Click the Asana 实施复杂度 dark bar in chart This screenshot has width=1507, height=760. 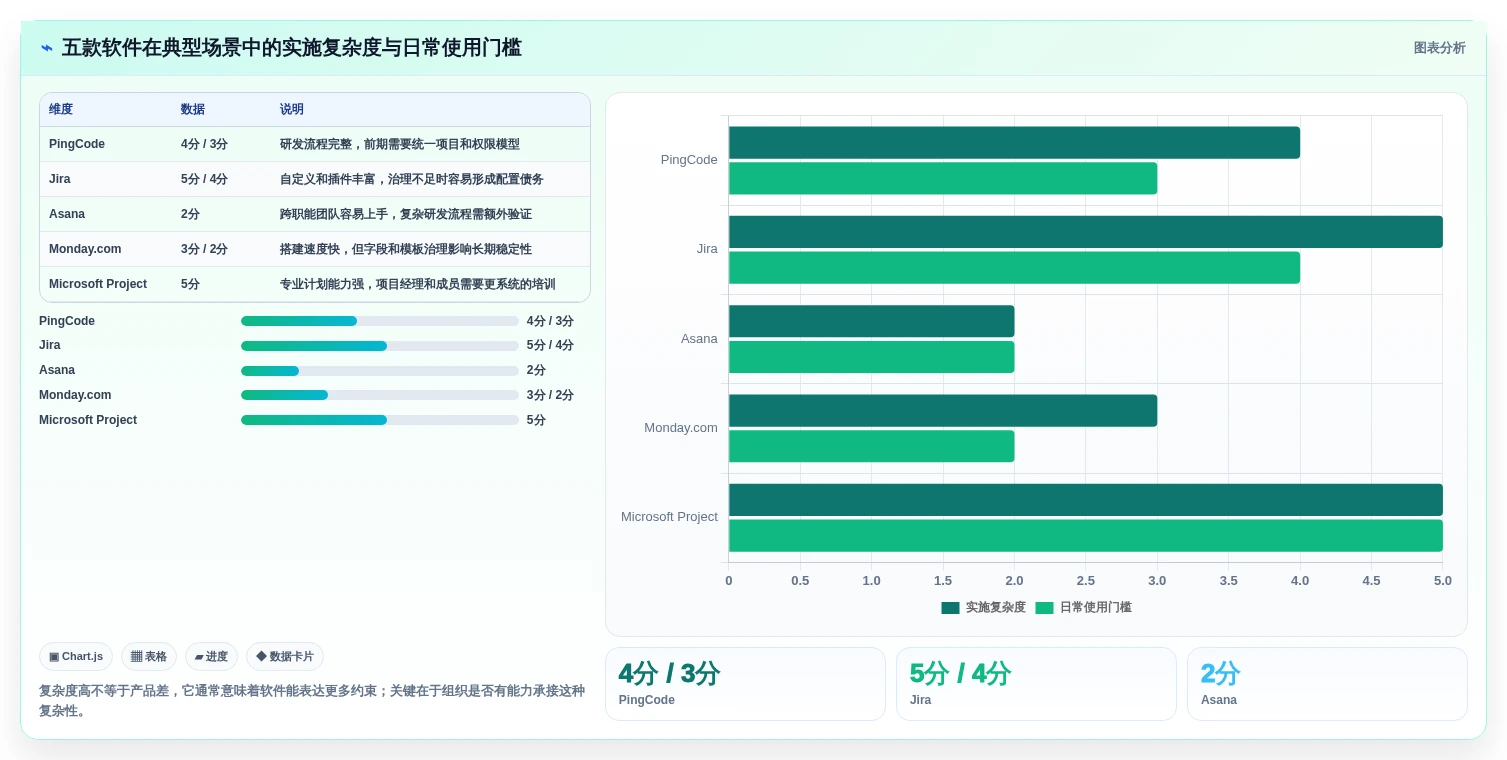coord(871,321)
